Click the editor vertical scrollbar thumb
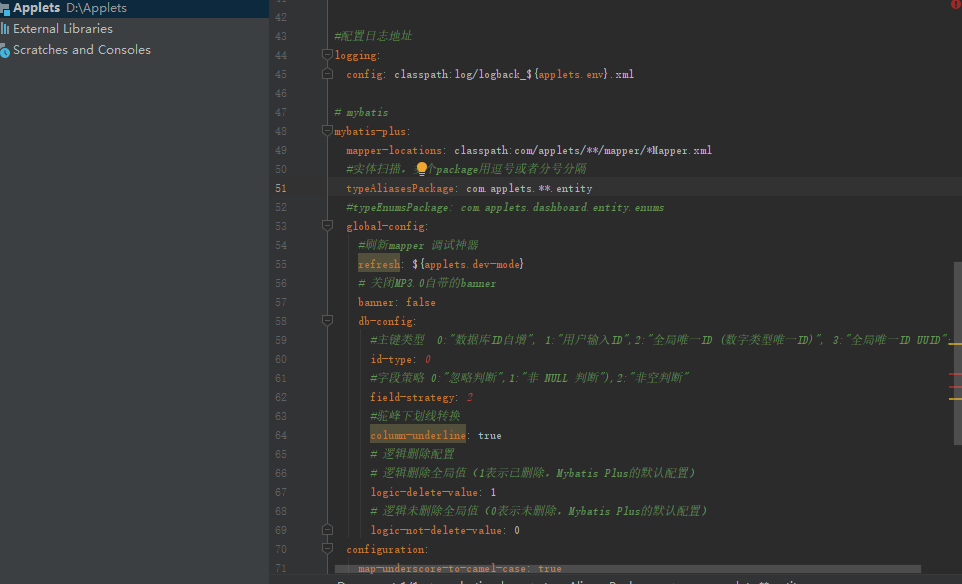The height and width of the screenshot is (584, 962). [958, 353]
